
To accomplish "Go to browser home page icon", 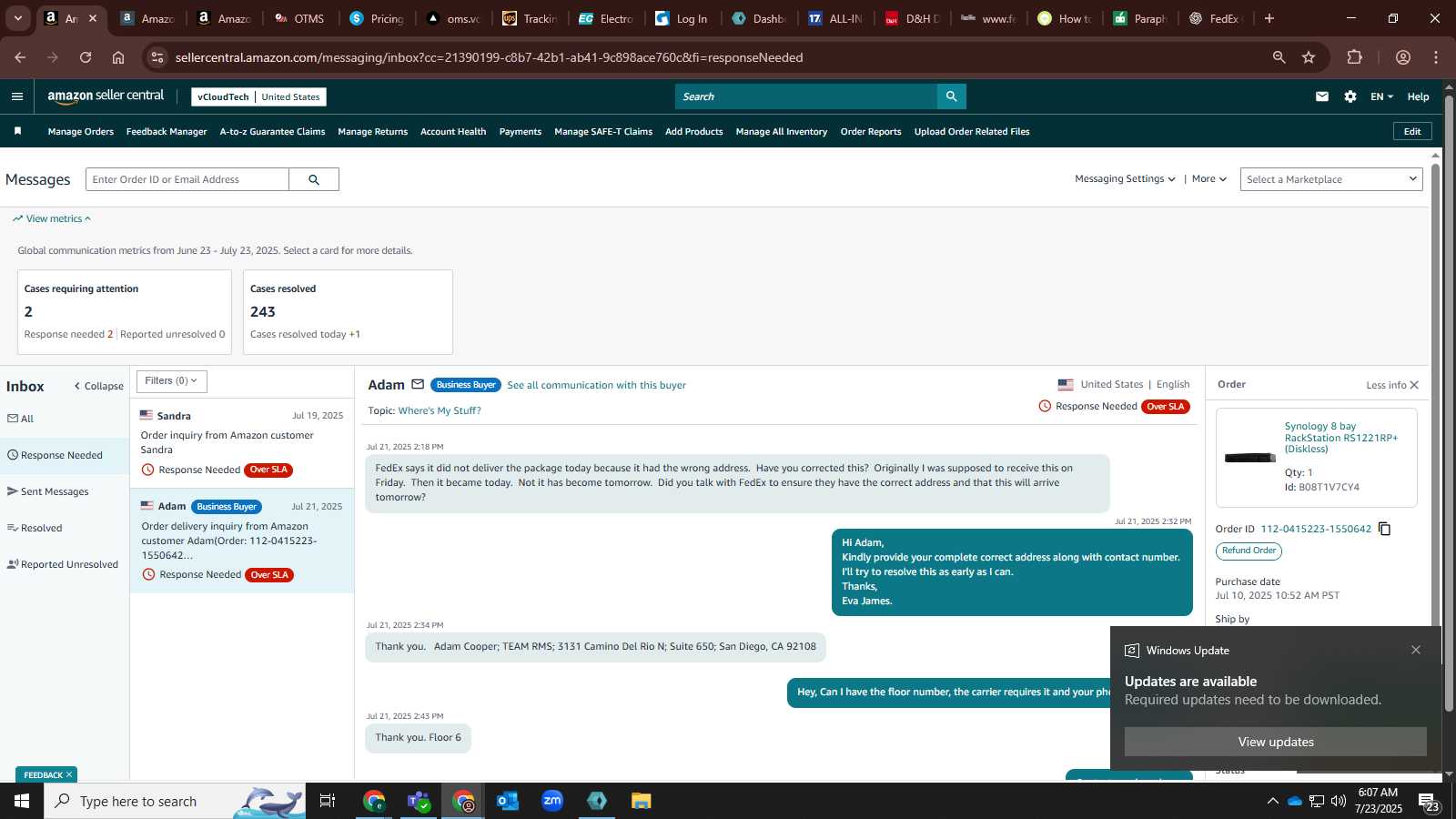I will (x=118, y=57).
